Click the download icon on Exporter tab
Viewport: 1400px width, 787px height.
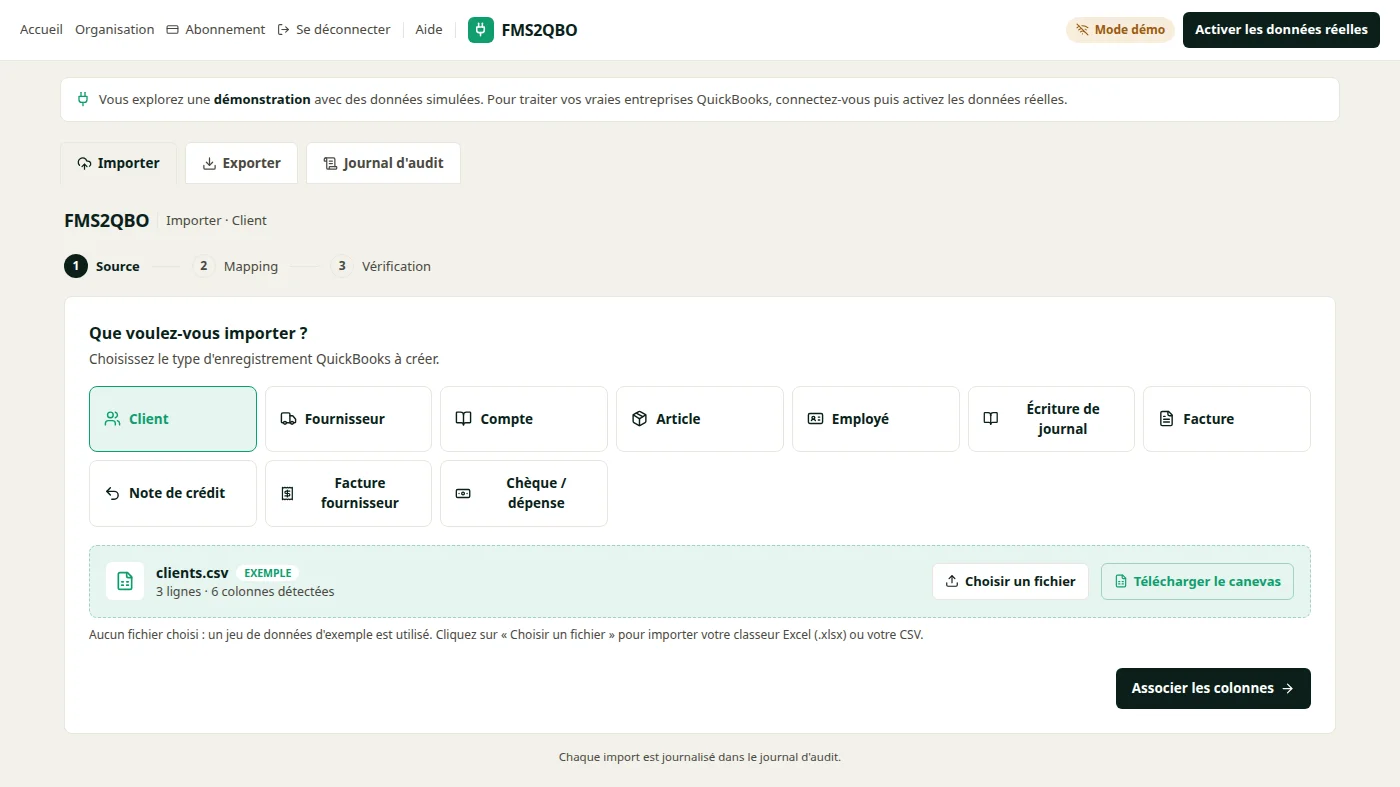[x=209, y=163]
